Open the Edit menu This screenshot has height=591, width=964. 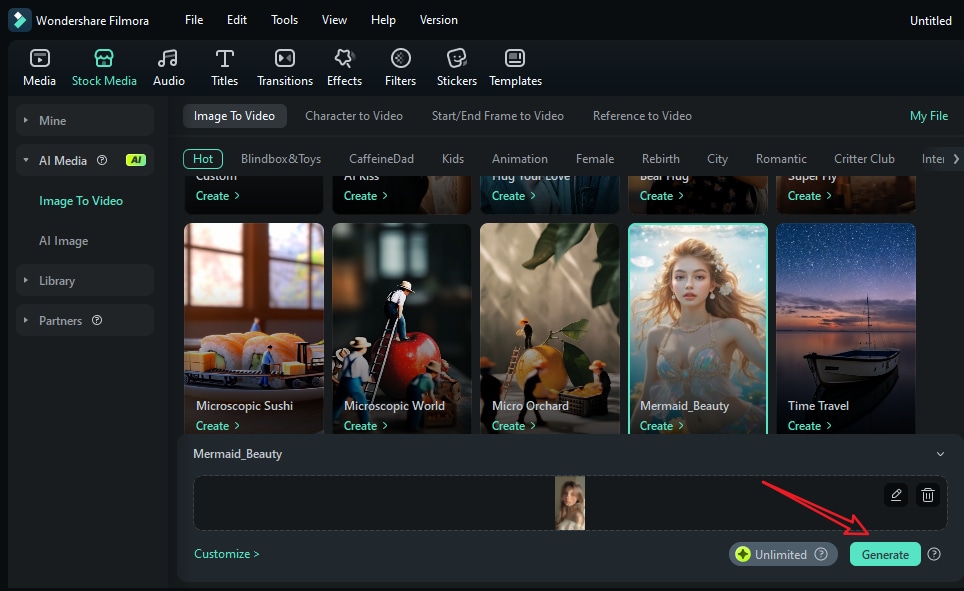pos(237,20)
